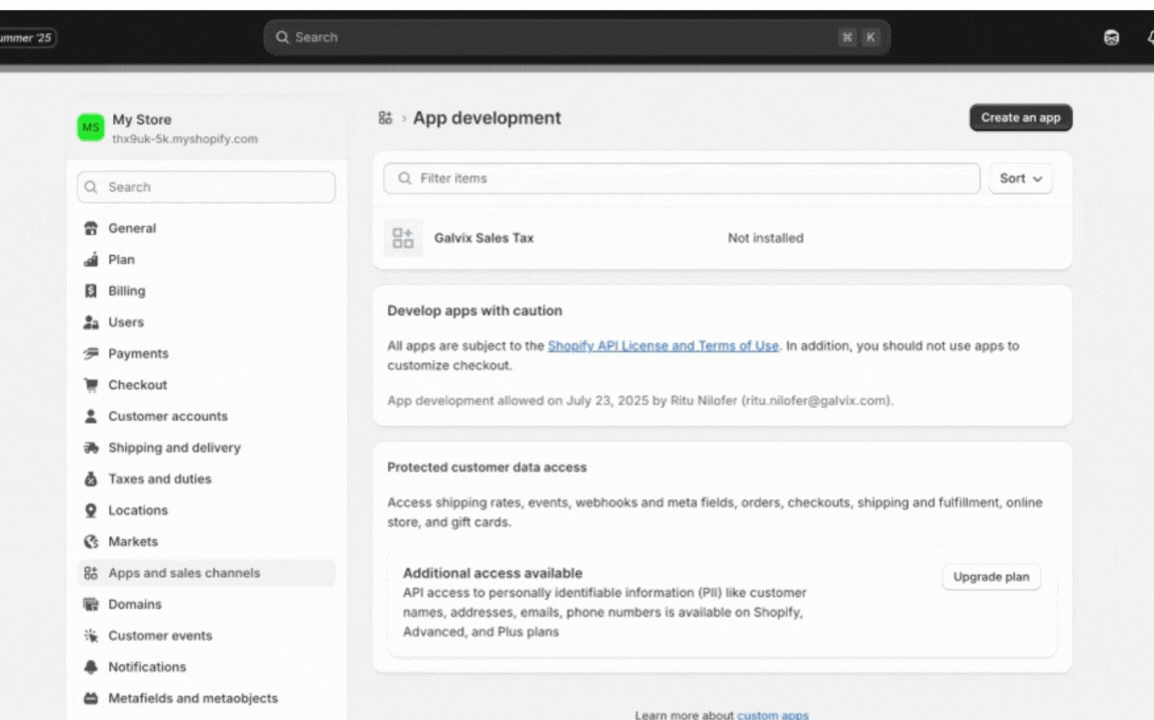This screenshot has width=1154, height=720.
Task: Click the Develop apps with caution heading
Action: pos(475,311)
